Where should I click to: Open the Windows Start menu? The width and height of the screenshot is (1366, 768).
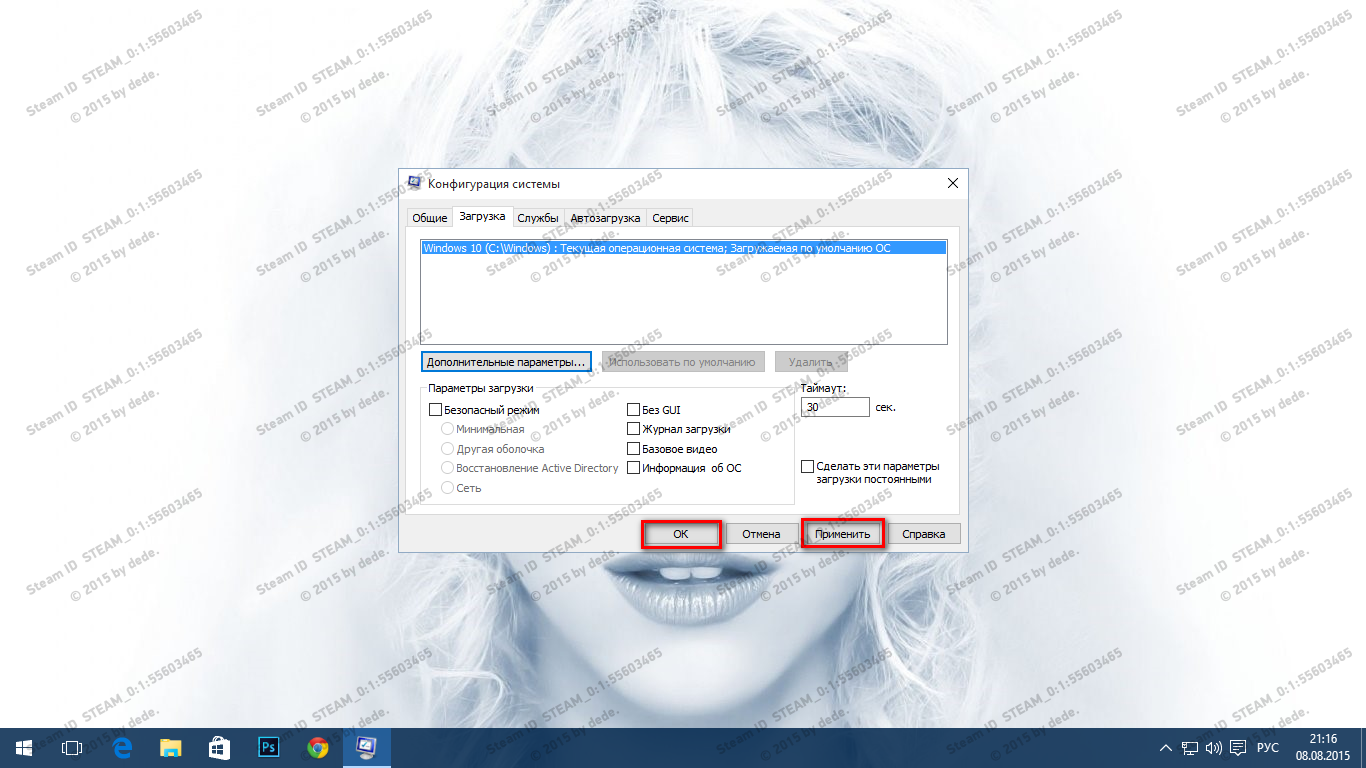coord(23,747)
